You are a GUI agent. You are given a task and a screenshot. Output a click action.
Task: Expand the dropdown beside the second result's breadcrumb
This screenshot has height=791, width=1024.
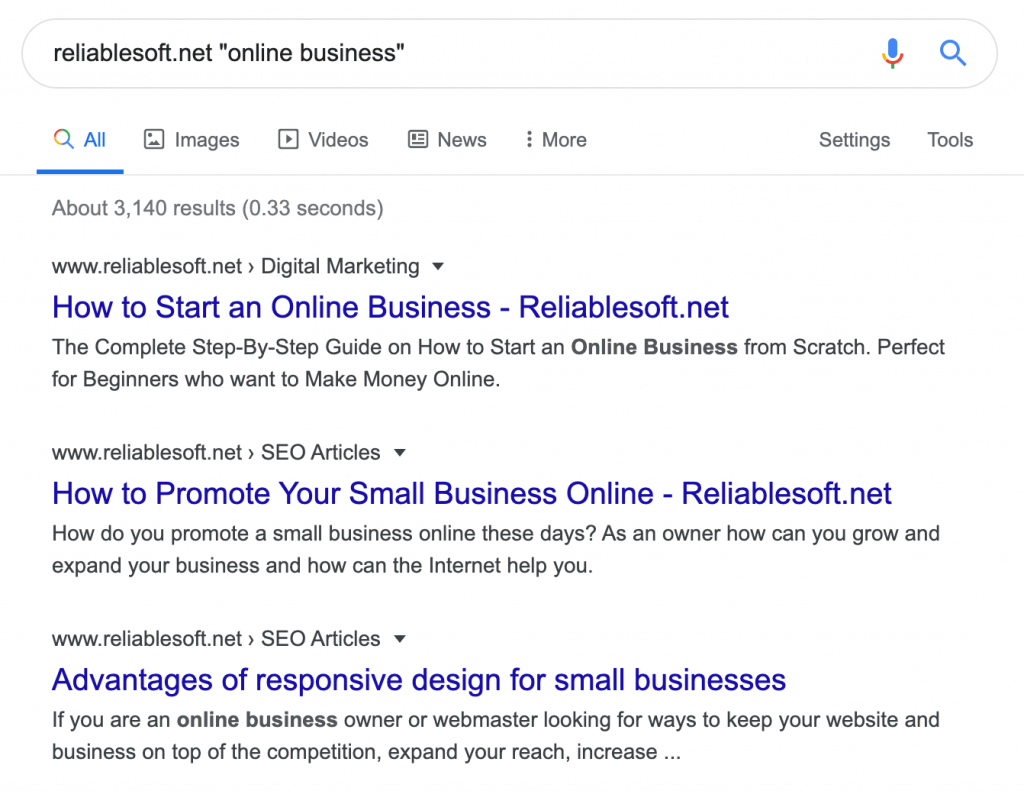click(399, 452)
